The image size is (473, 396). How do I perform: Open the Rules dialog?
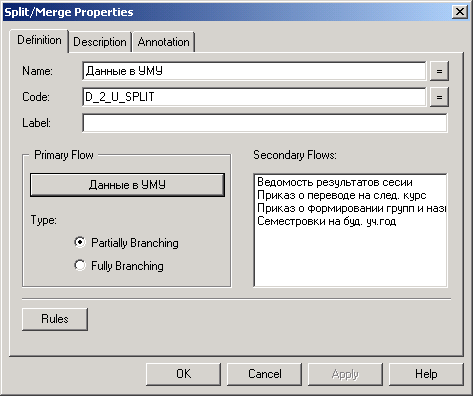pyautogui.click(x=55, y=319)
